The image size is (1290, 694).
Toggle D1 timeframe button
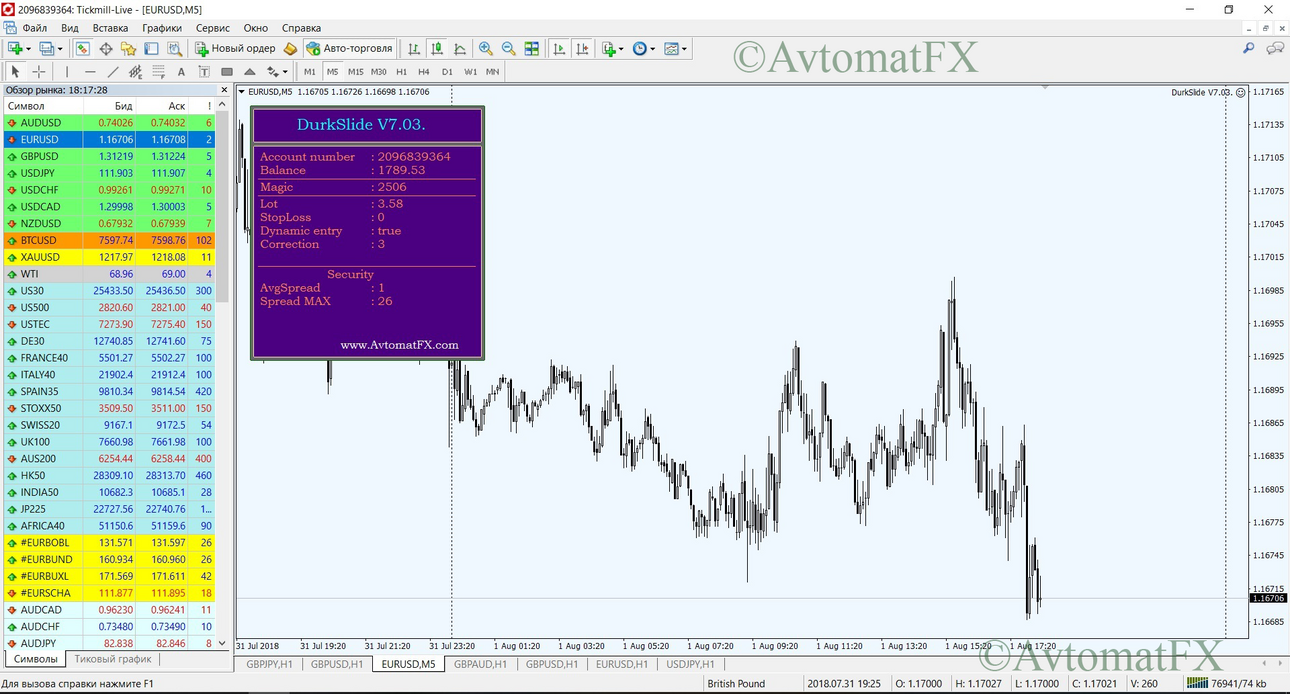(x=447, y=71)
